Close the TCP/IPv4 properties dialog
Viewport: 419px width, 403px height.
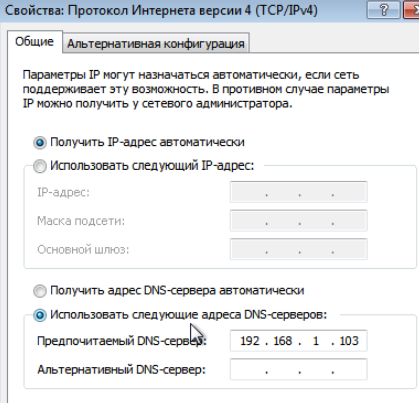point(411,10)
